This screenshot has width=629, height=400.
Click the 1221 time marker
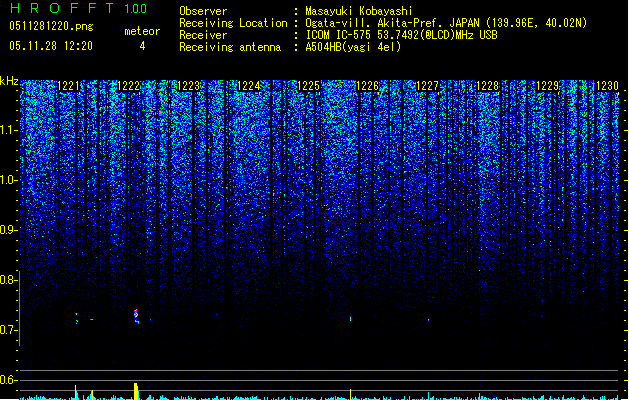tap(69, 86)
